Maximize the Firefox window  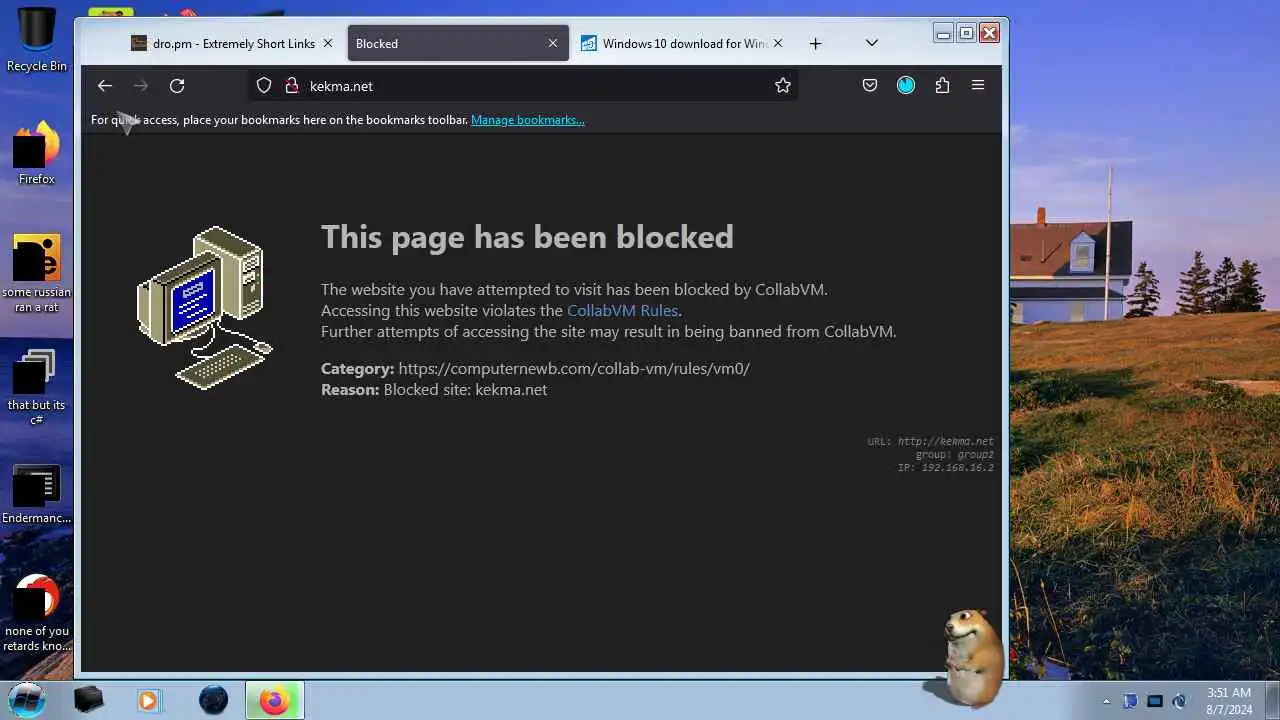(x=966, y=33)
